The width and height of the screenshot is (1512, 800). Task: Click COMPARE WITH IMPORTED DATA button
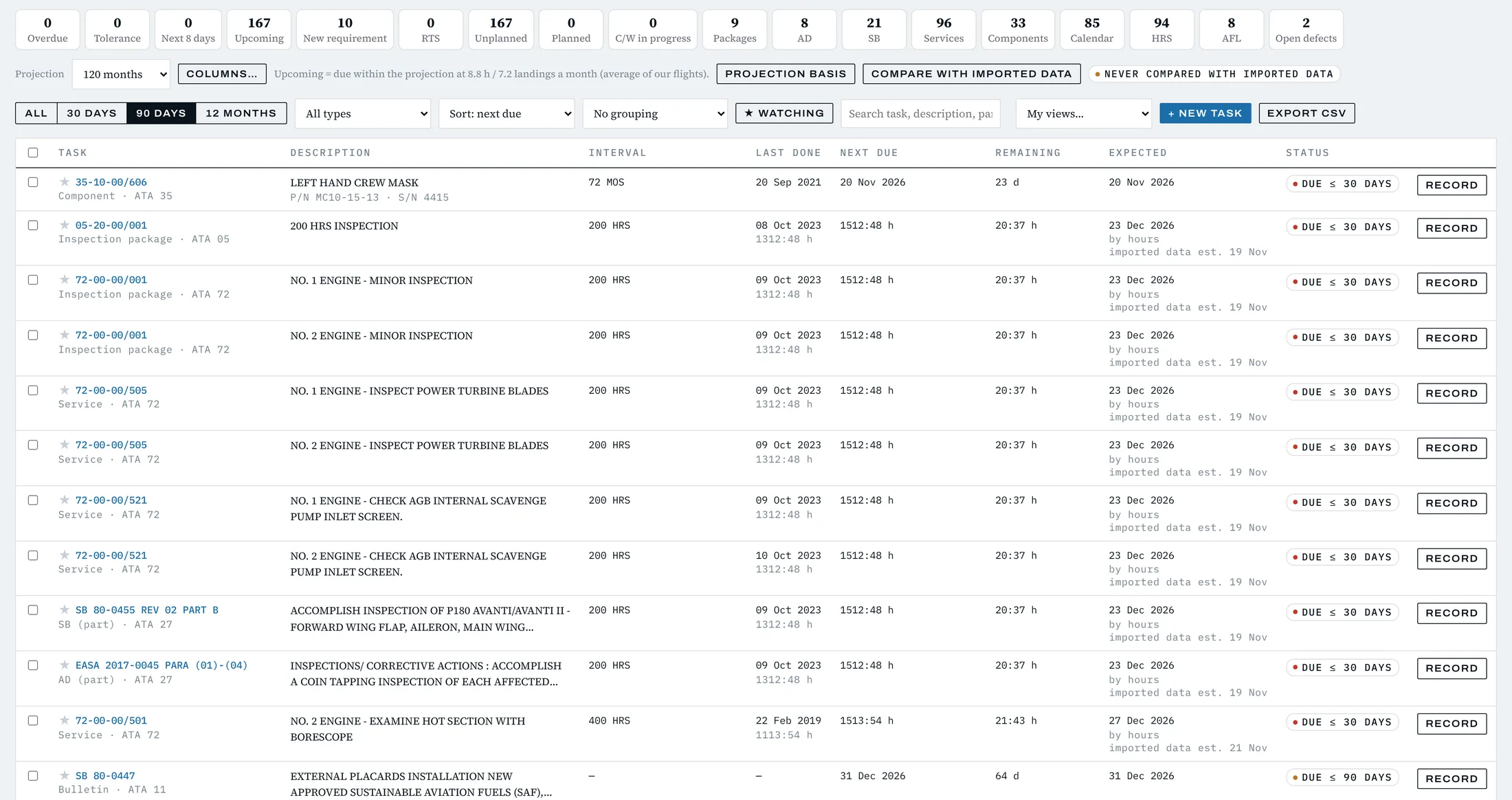tap(972, 74)
